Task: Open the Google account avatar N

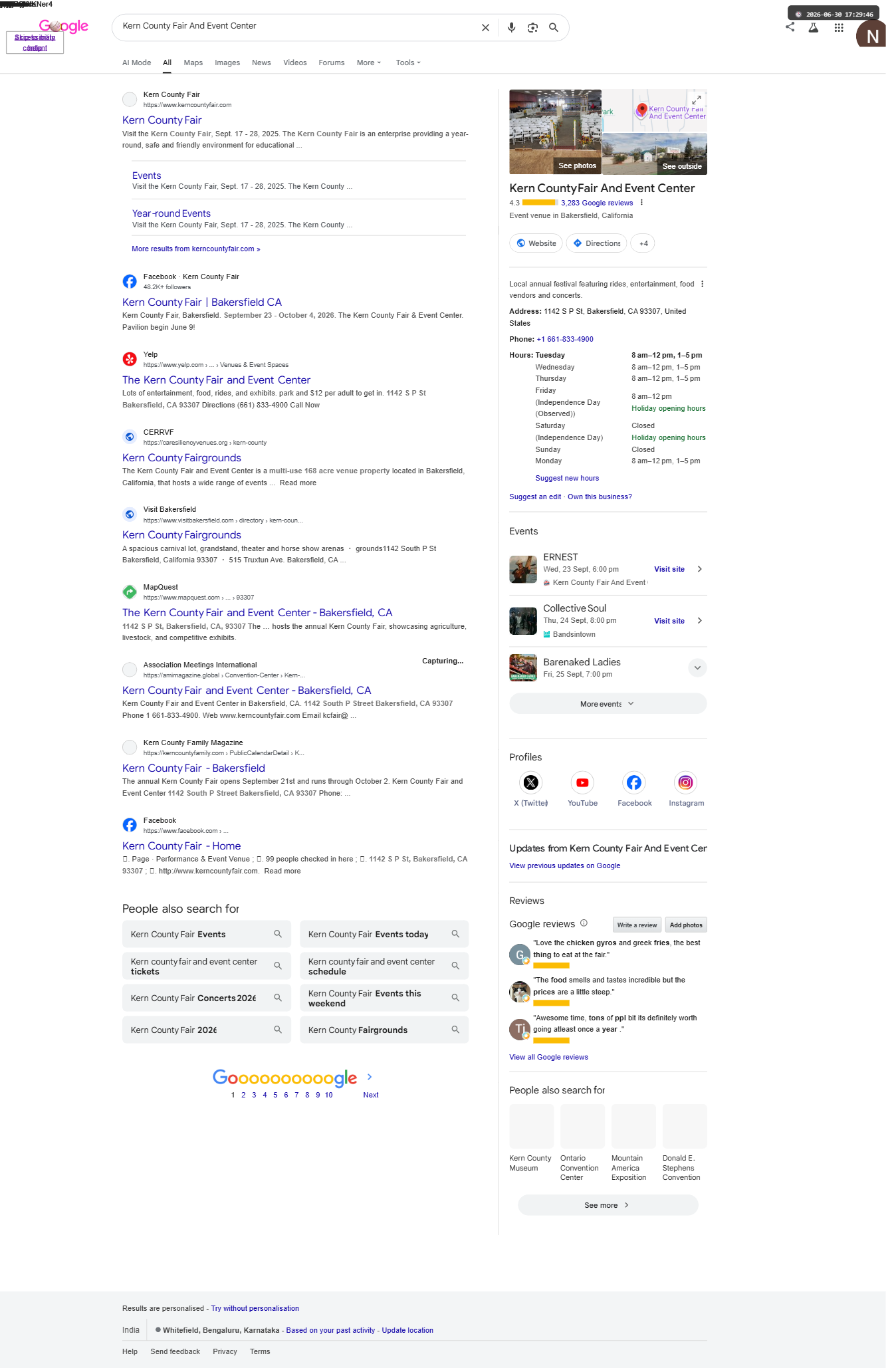Action: (871, 35)
